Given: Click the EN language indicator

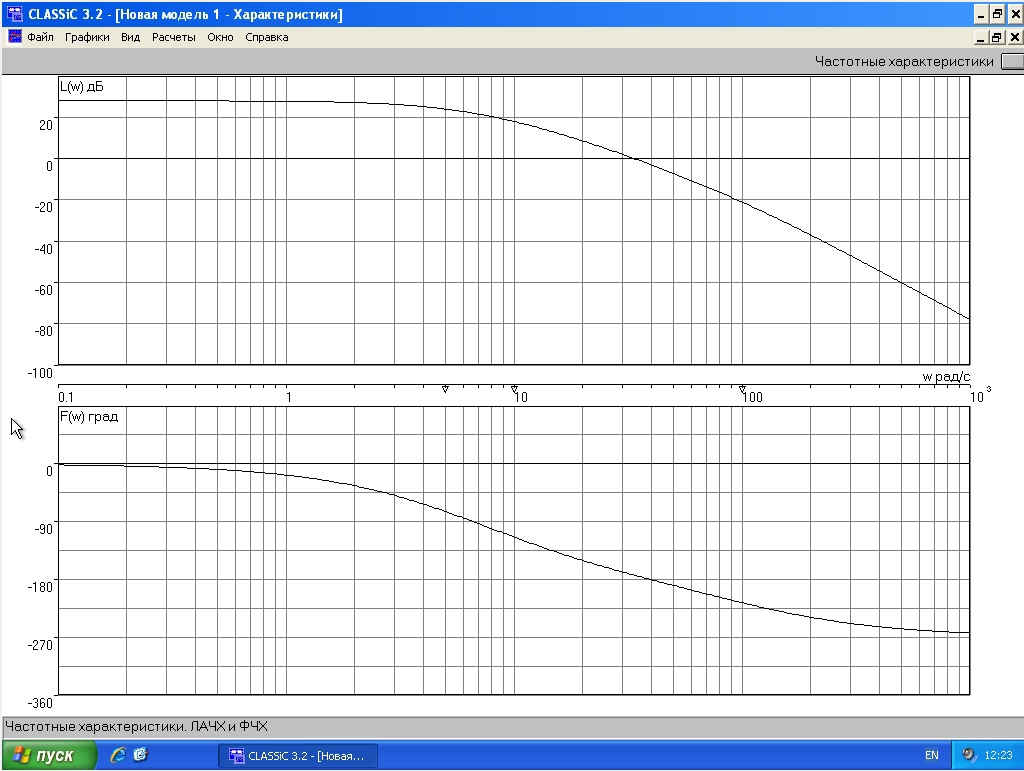Looking at the screenshot, I should pos(931,755).
